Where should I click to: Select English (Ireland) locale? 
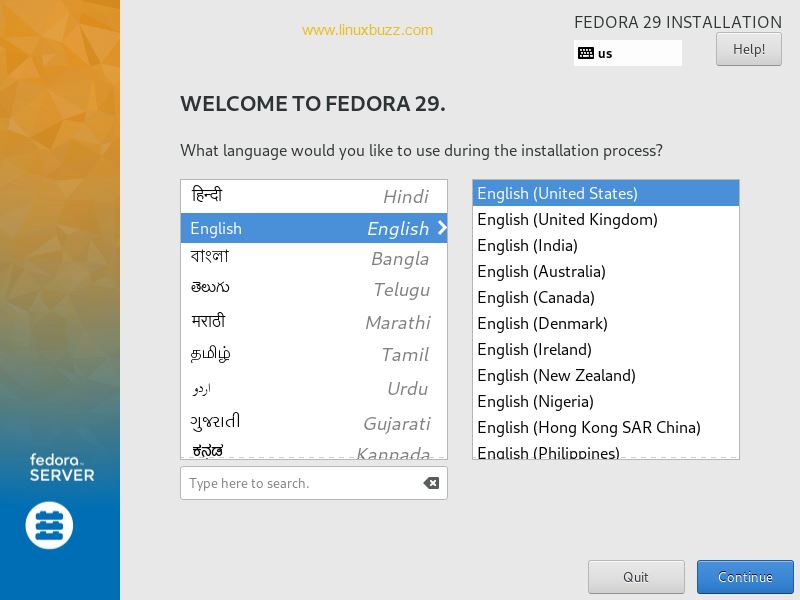click(x=606, y=349)
